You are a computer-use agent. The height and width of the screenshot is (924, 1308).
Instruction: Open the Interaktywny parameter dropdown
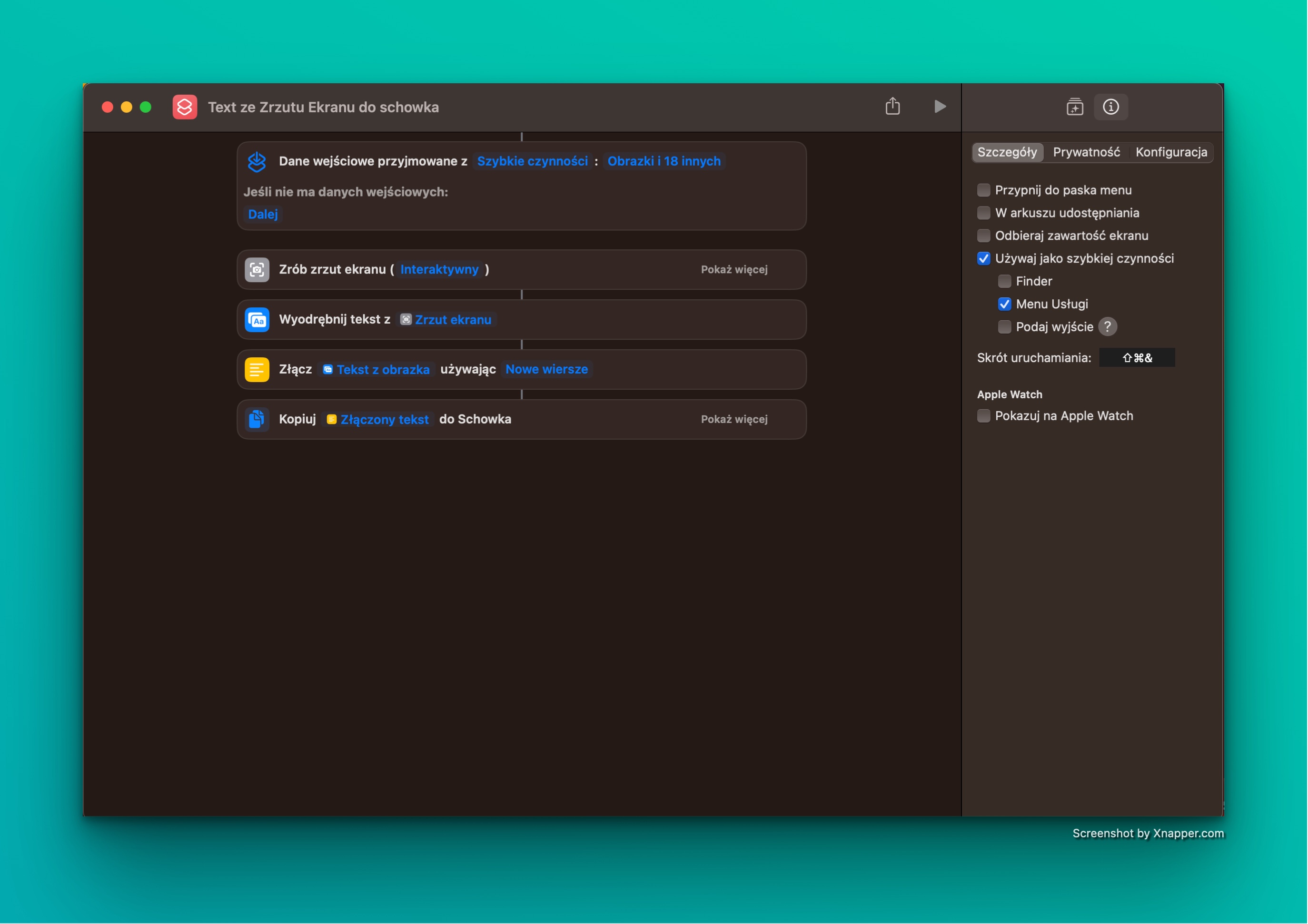click(x=440, y=269)
